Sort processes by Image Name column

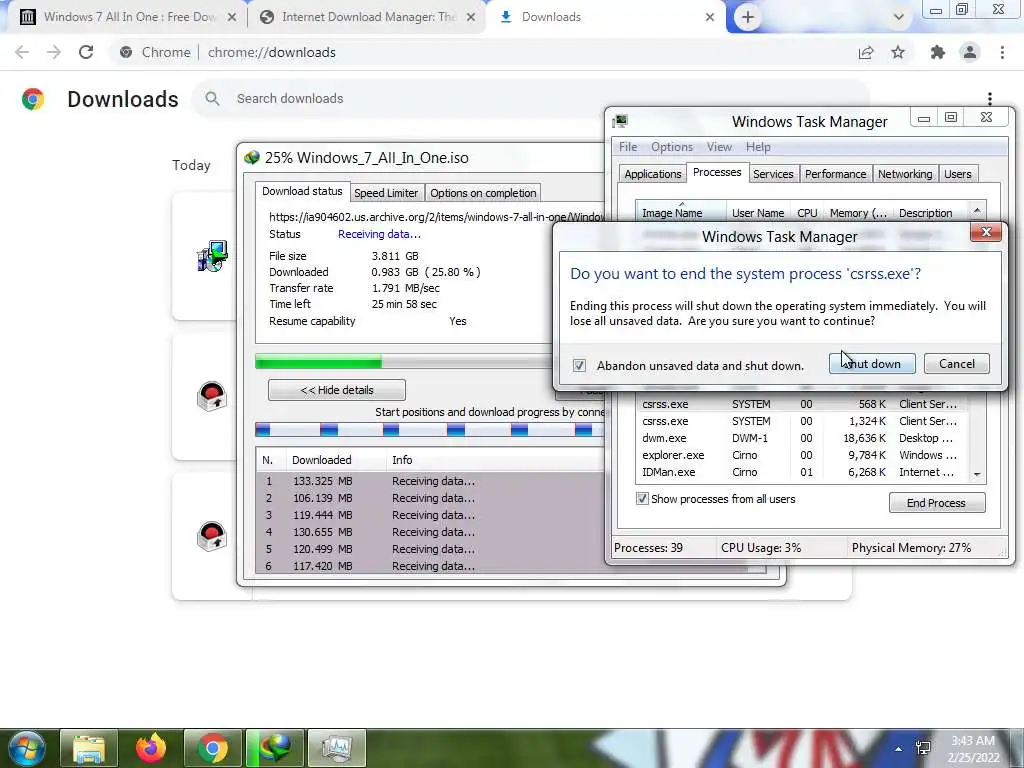click(680, 213)
